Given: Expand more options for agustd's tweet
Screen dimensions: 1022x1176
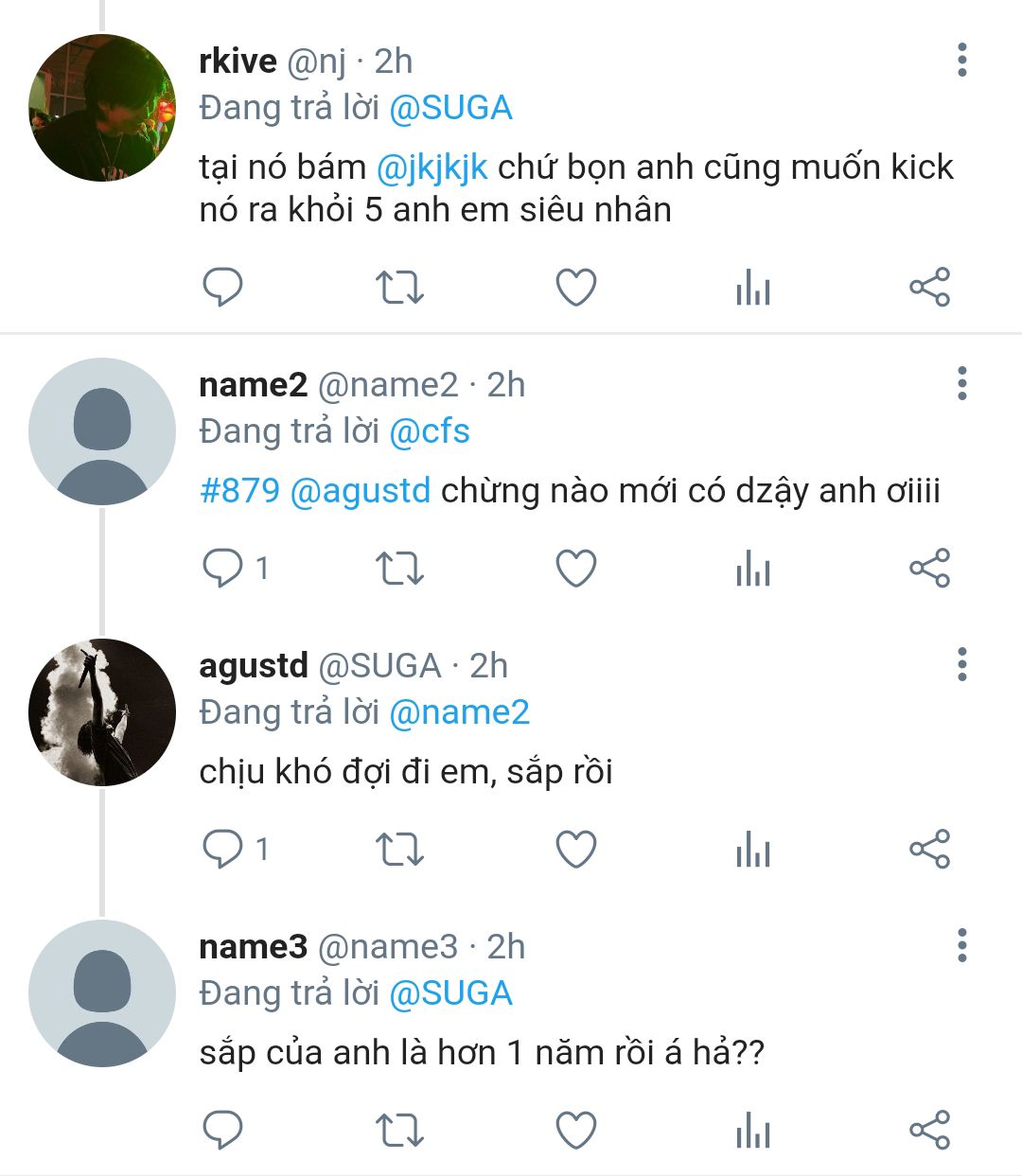Looking at the screenshot, I should click(961, 665).
